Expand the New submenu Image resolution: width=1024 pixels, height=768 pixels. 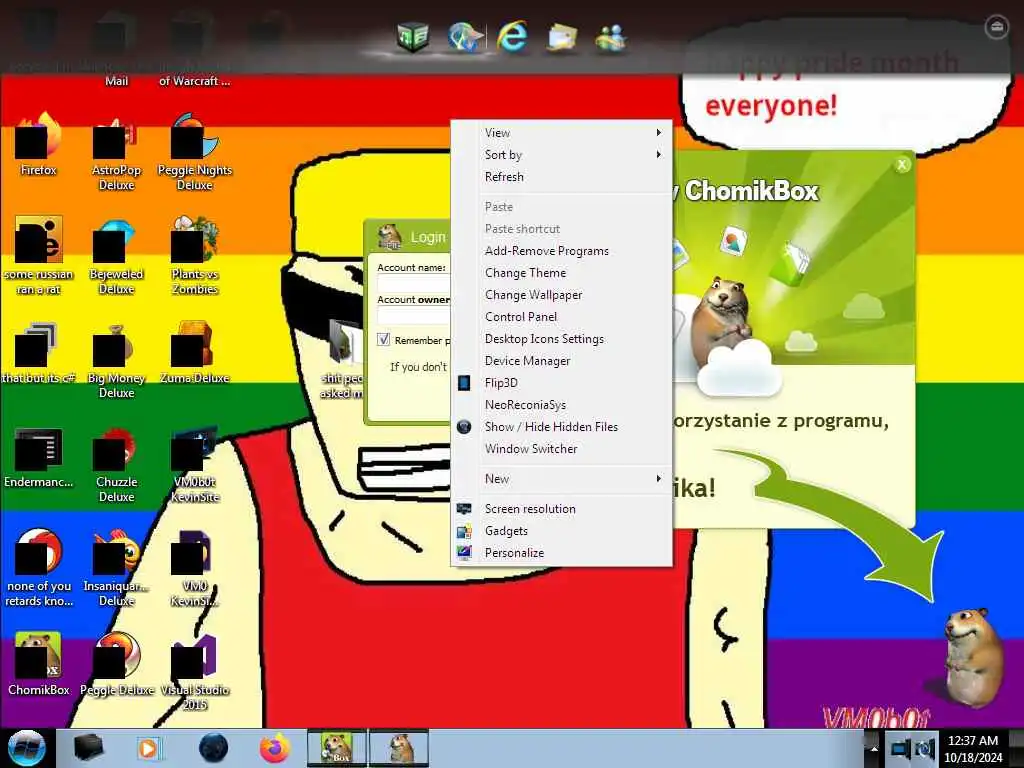click(562, 479)
